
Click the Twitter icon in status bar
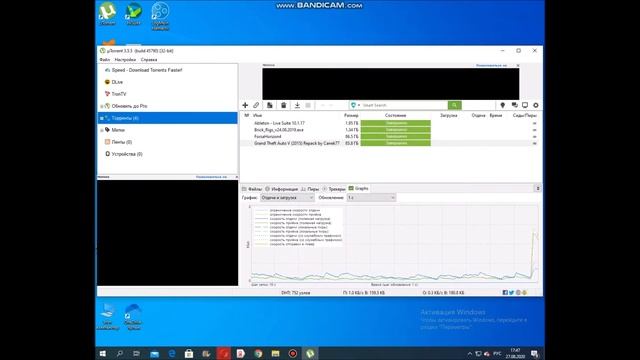click(511, 293)
